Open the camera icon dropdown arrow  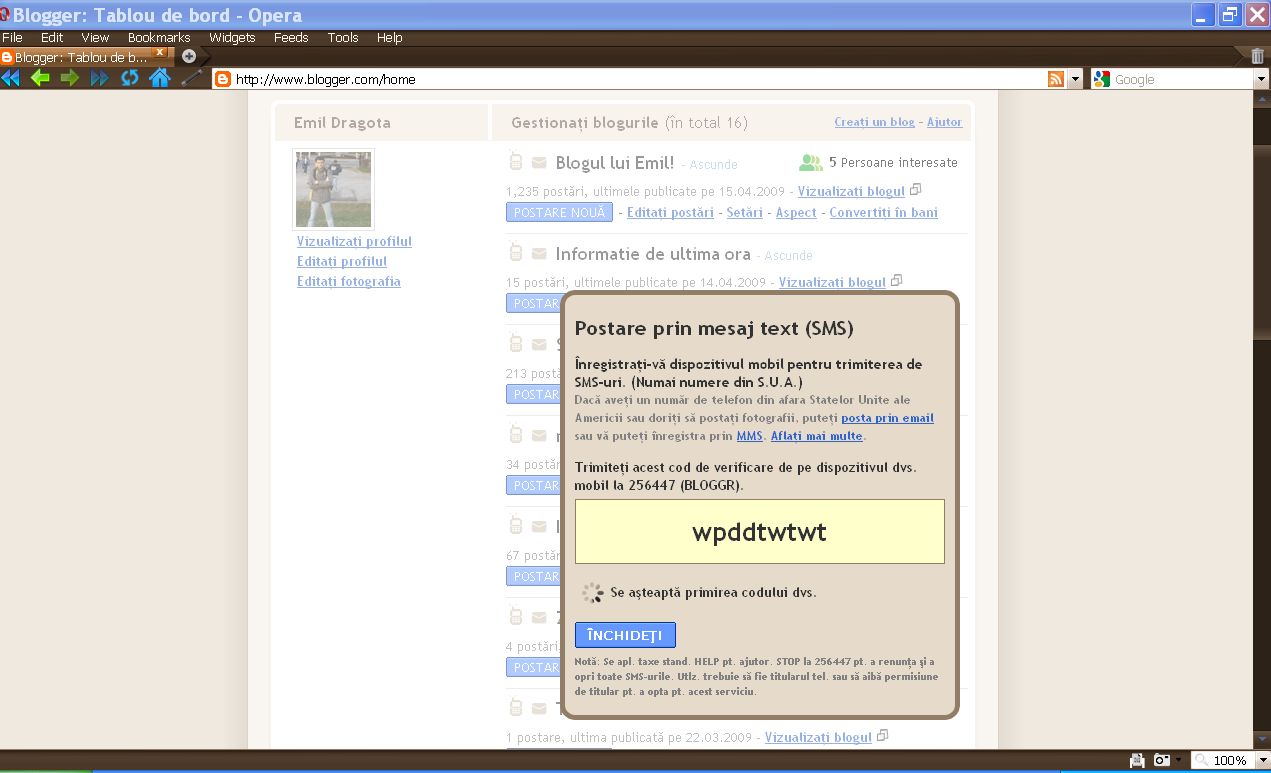pyautogui.click(x=1179, y=760)
